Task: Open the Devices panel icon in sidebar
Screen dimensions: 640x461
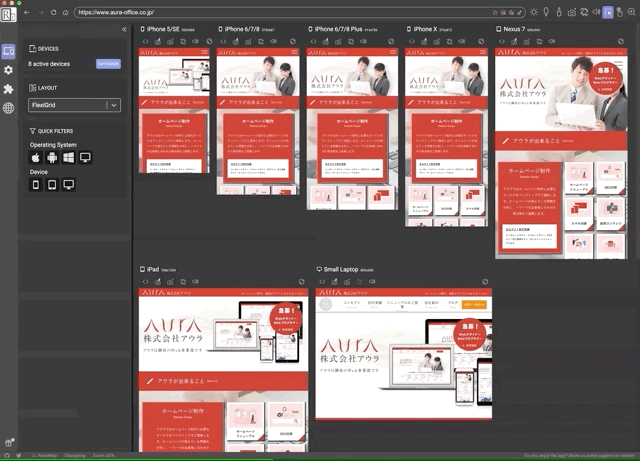Action: click(8, 51)
